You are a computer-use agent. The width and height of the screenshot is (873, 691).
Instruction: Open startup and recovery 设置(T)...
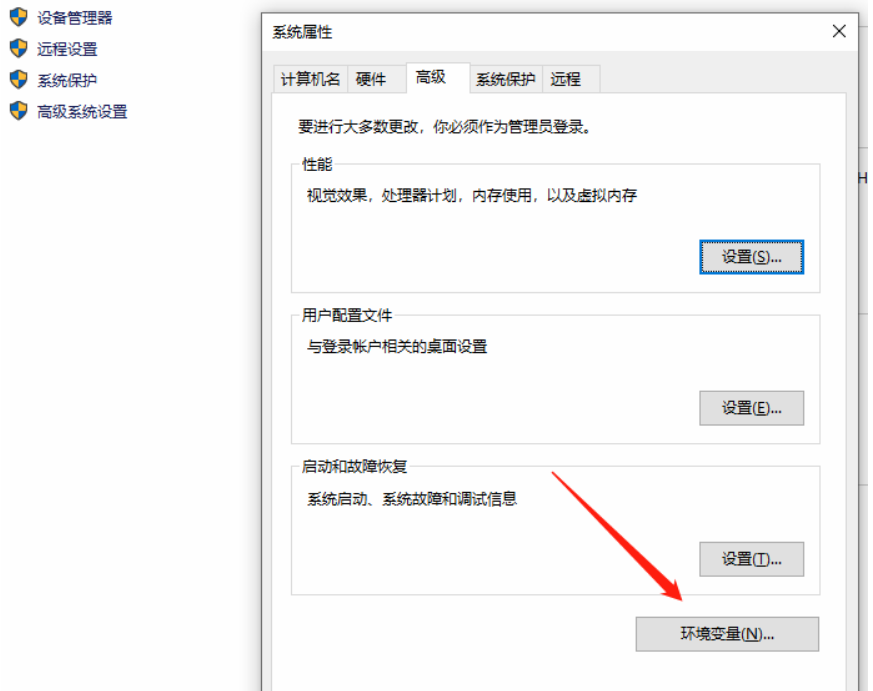(752, 559)
